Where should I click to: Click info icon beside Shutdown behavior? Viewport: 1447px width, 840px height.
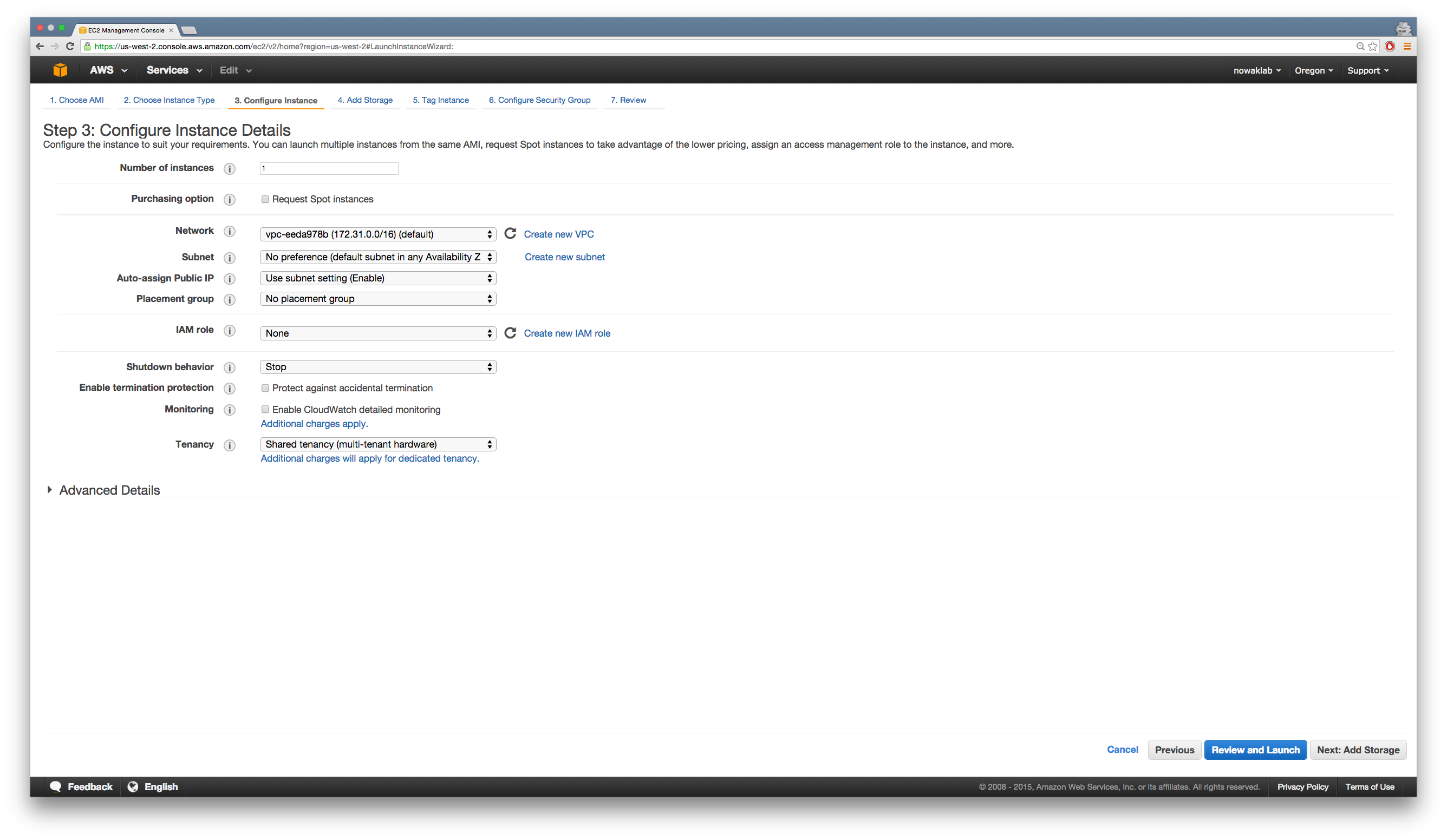[230, 368]
